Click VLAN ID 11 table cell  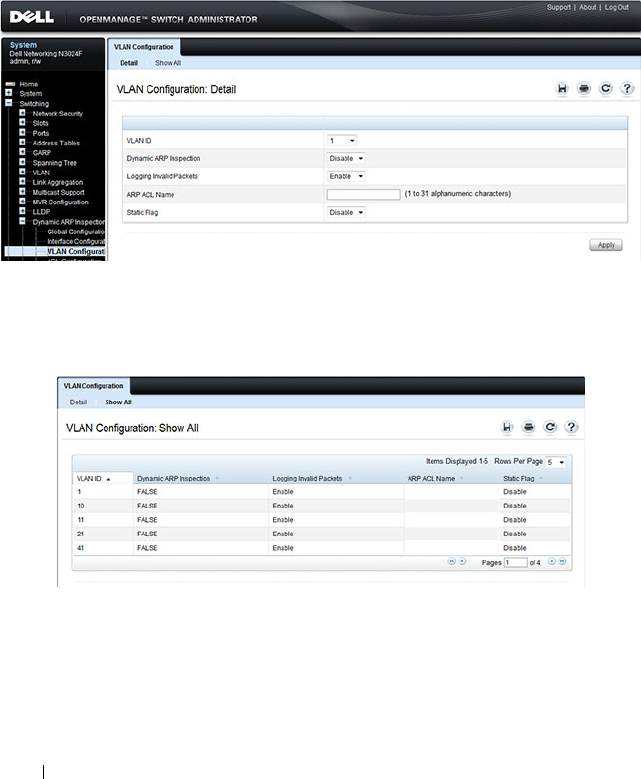click(102, 520)
